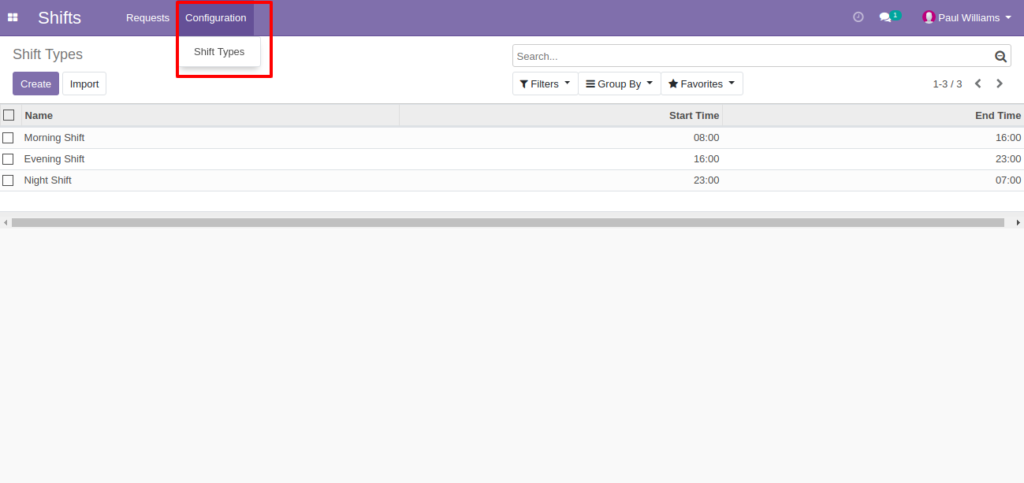Tick the Morning Shift checkbox

(x=8, y=138)
